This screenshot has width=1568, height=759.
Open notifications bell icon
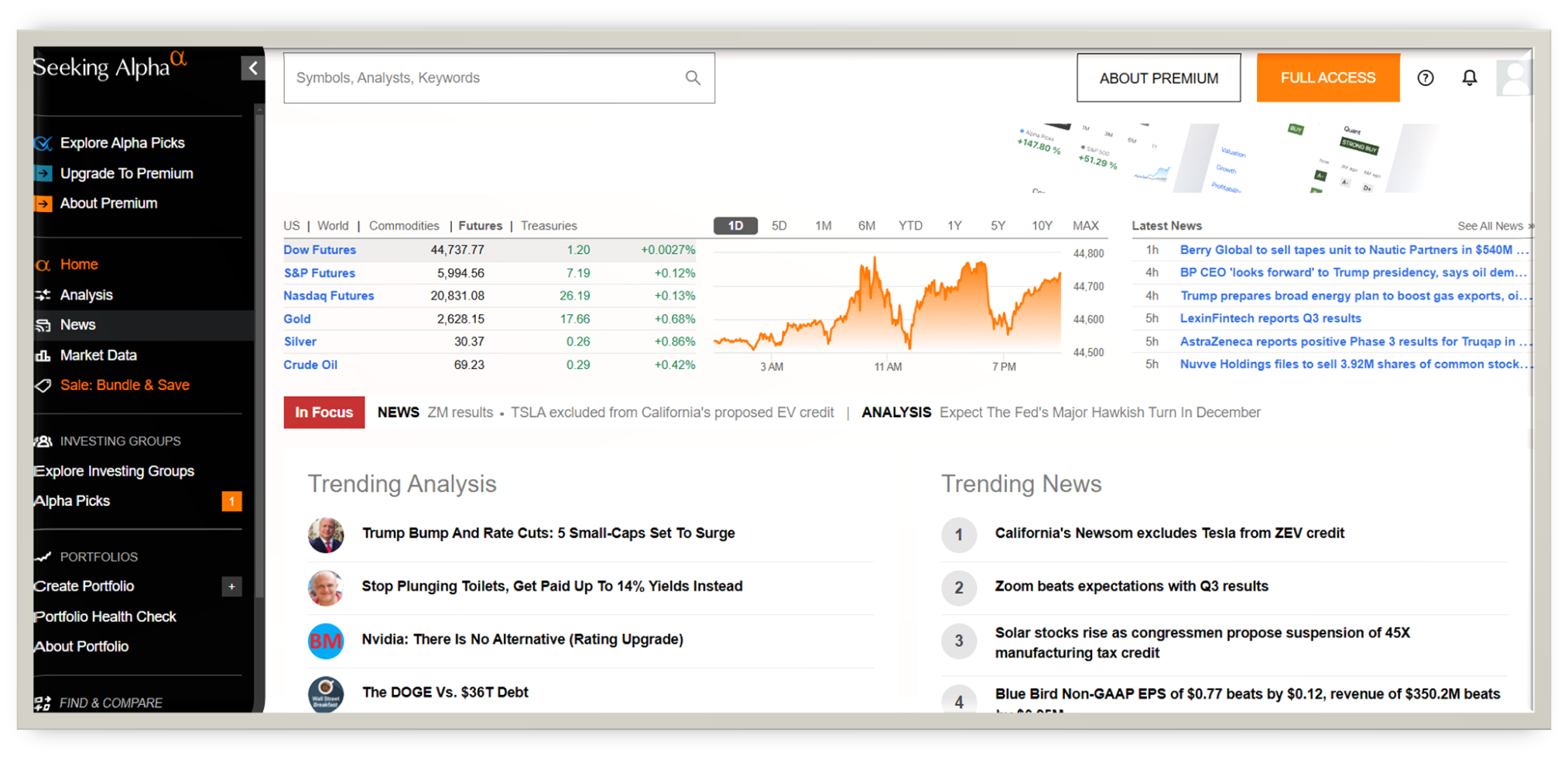point(1469,77)
